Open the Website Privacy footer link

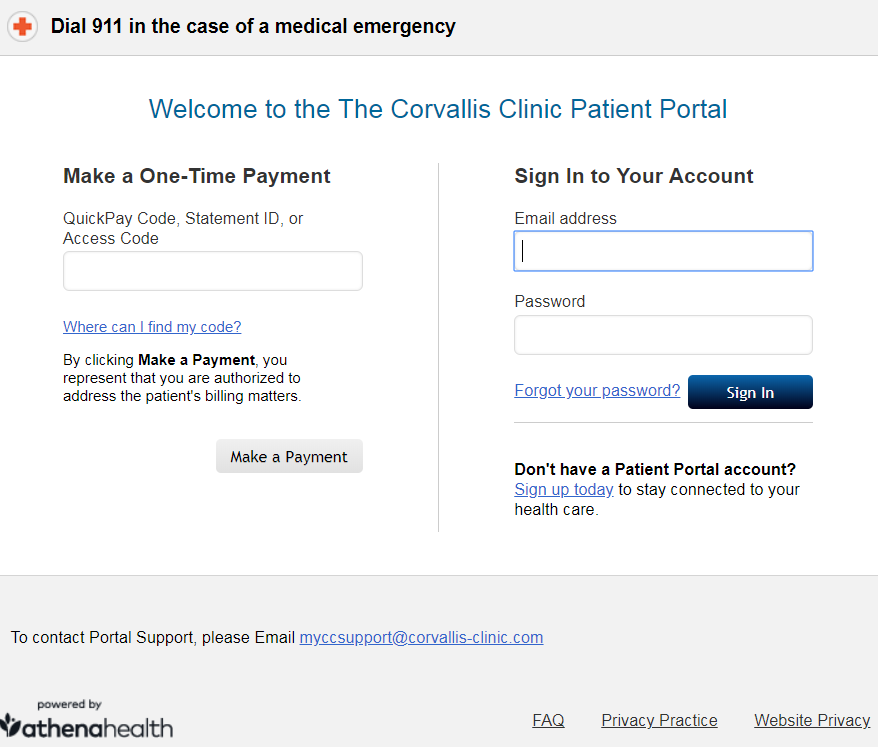[x=812, y=720]
